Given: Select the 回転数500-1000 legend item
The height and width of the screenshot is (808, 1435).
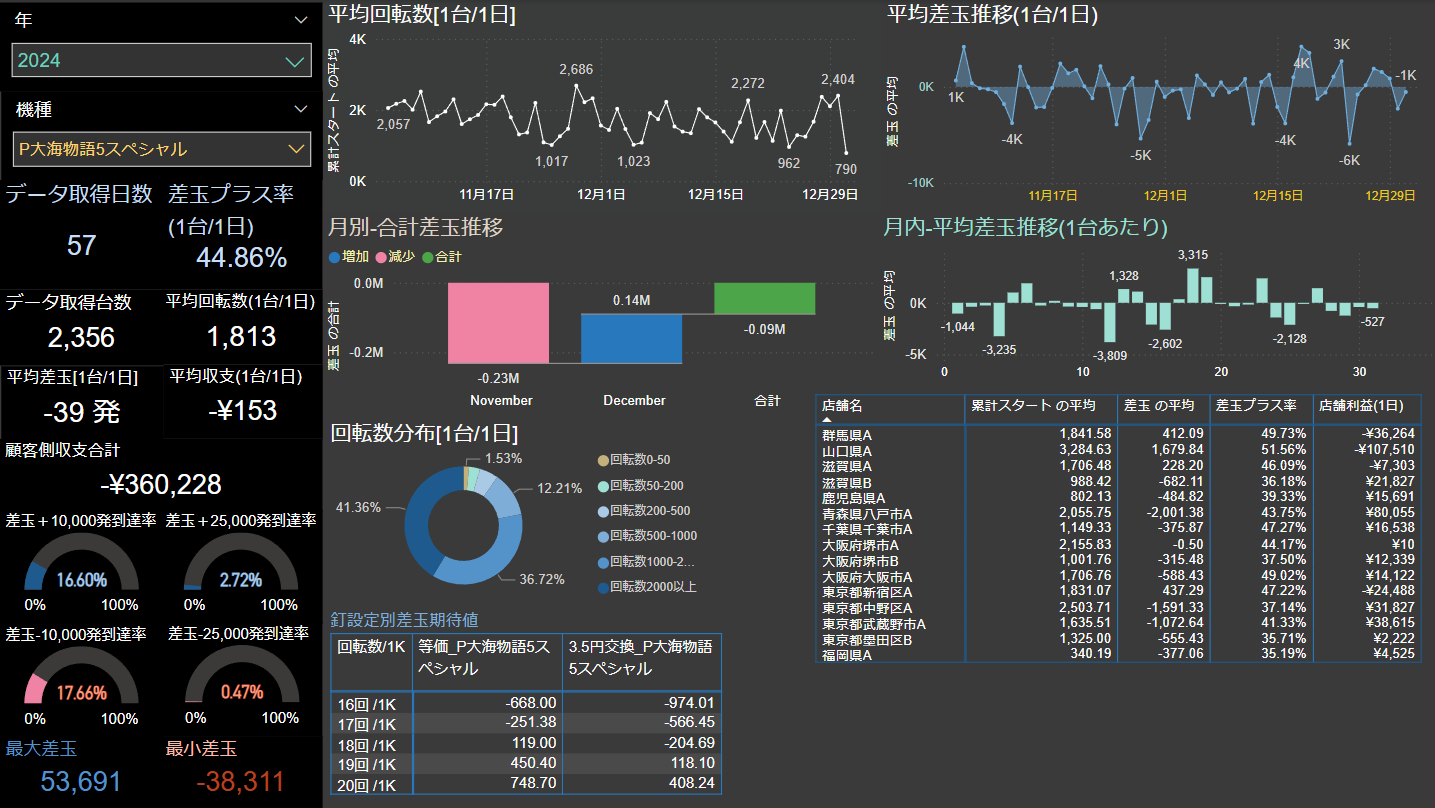Looking at the screenshot, I should 602,536.
